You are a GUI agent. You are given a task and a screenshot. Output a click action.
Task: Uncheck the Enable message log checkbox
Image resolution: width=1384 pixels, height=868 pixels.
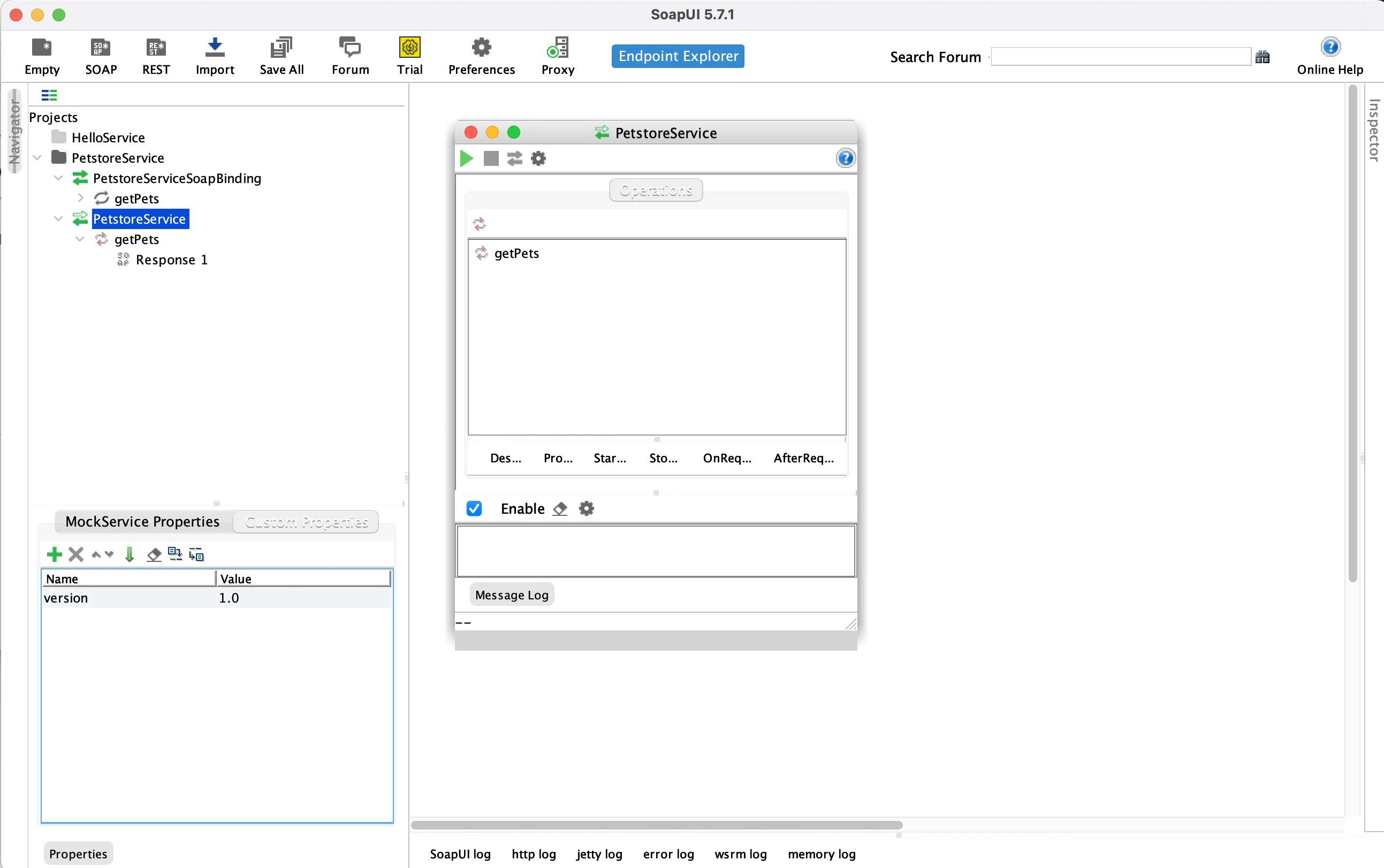[x=474, y=508]
